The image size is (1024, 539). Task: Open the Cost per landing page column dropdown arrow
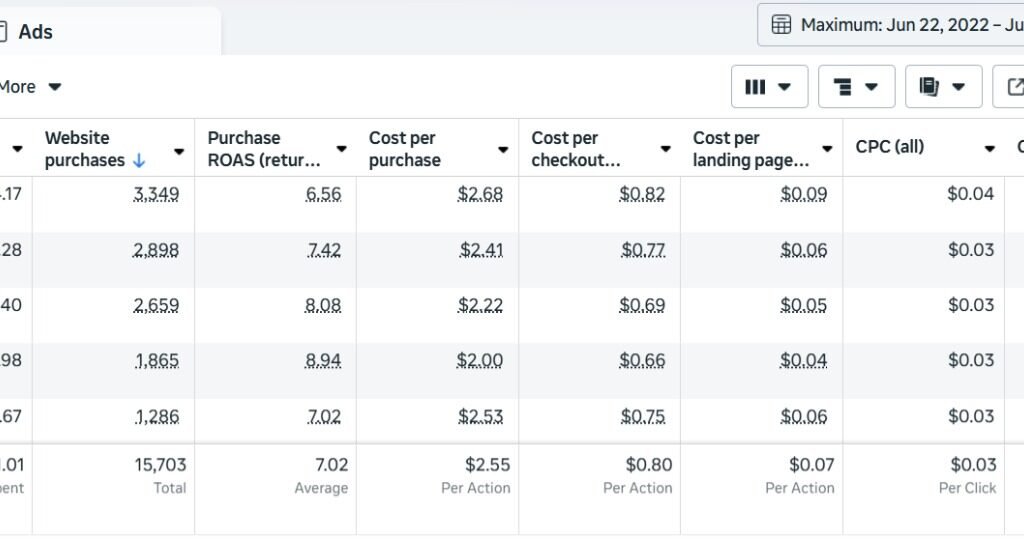click(x=827, y=150)
